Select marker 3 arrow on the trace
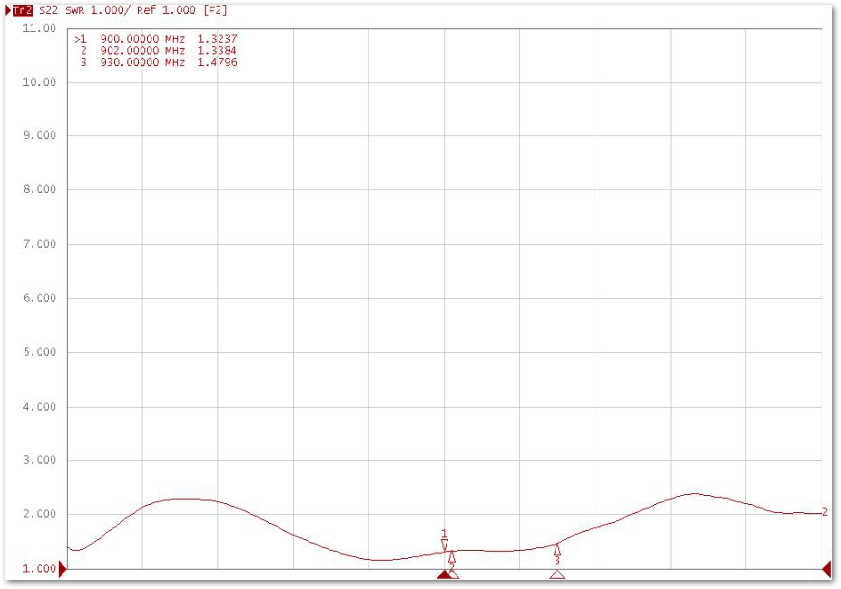 557,550
